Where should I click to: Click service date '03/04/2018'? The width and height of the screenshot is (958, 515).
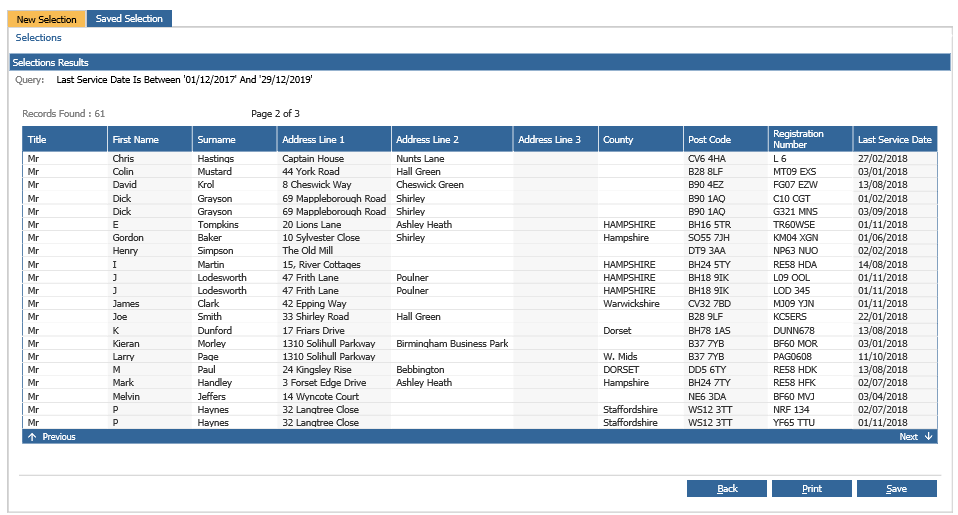882,396
